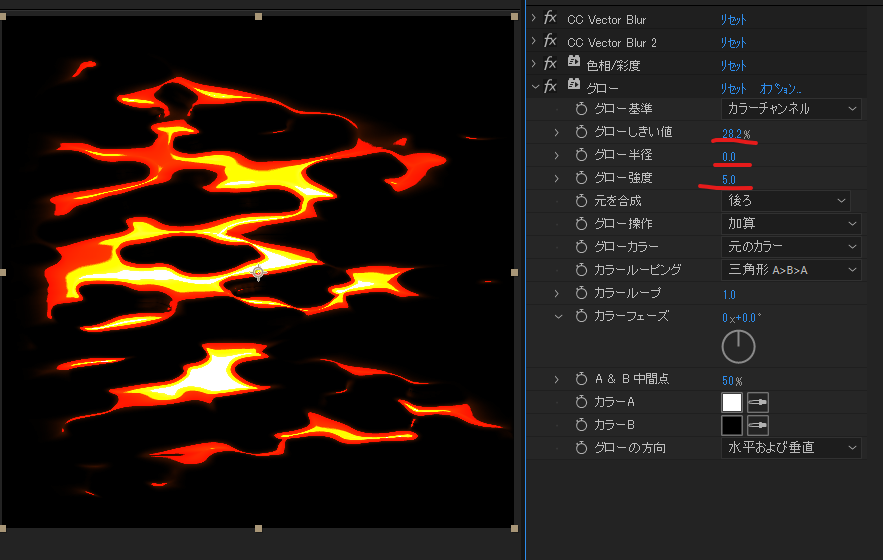Viewport: 883px width, 560px height.
Task: Toggle stopwatch for カラーループ
Action: point(581,293)
